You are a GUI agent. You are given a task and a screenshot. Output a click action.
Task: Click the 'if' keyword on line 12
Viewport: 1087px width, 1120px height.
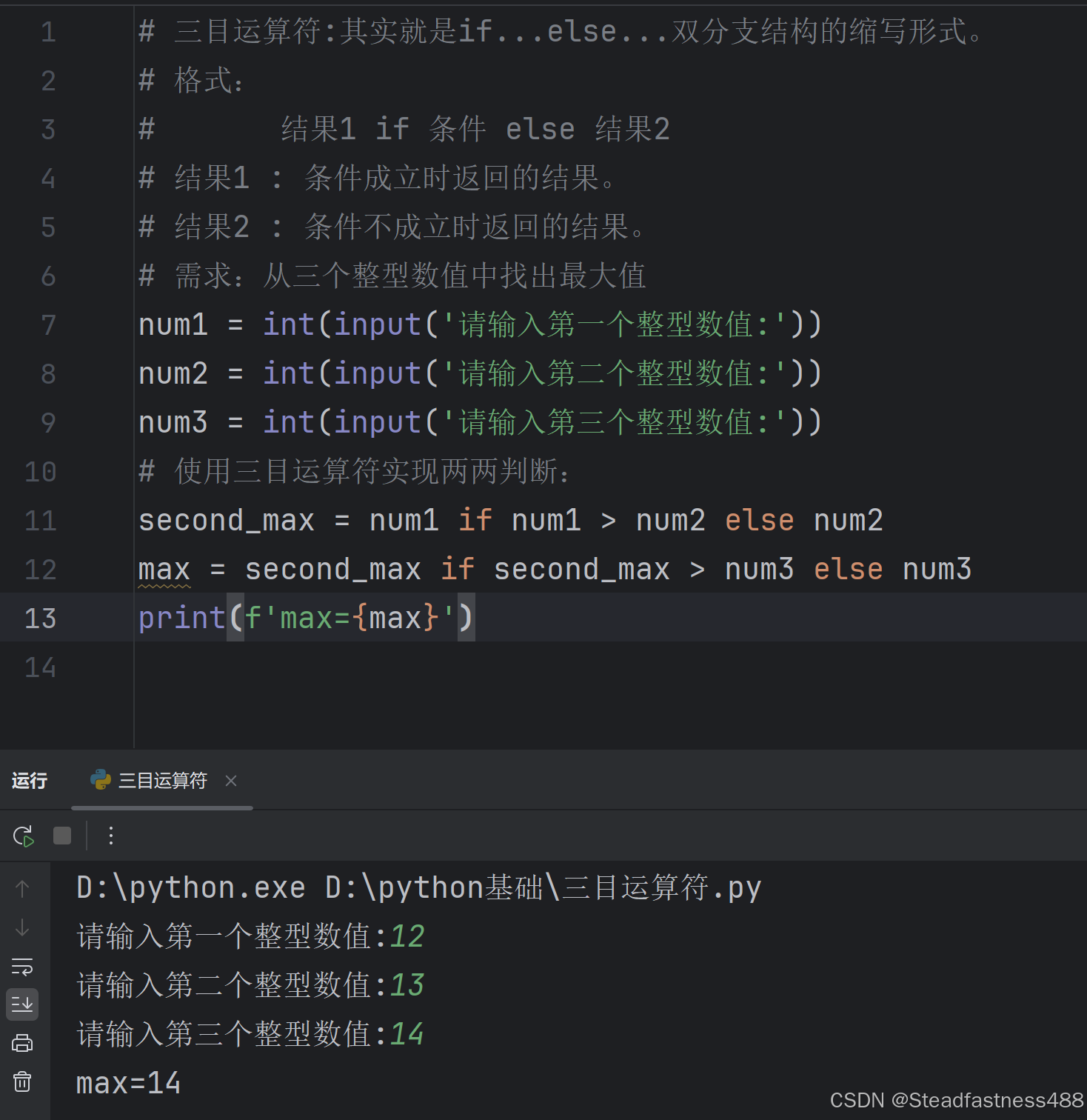point(458,569)
